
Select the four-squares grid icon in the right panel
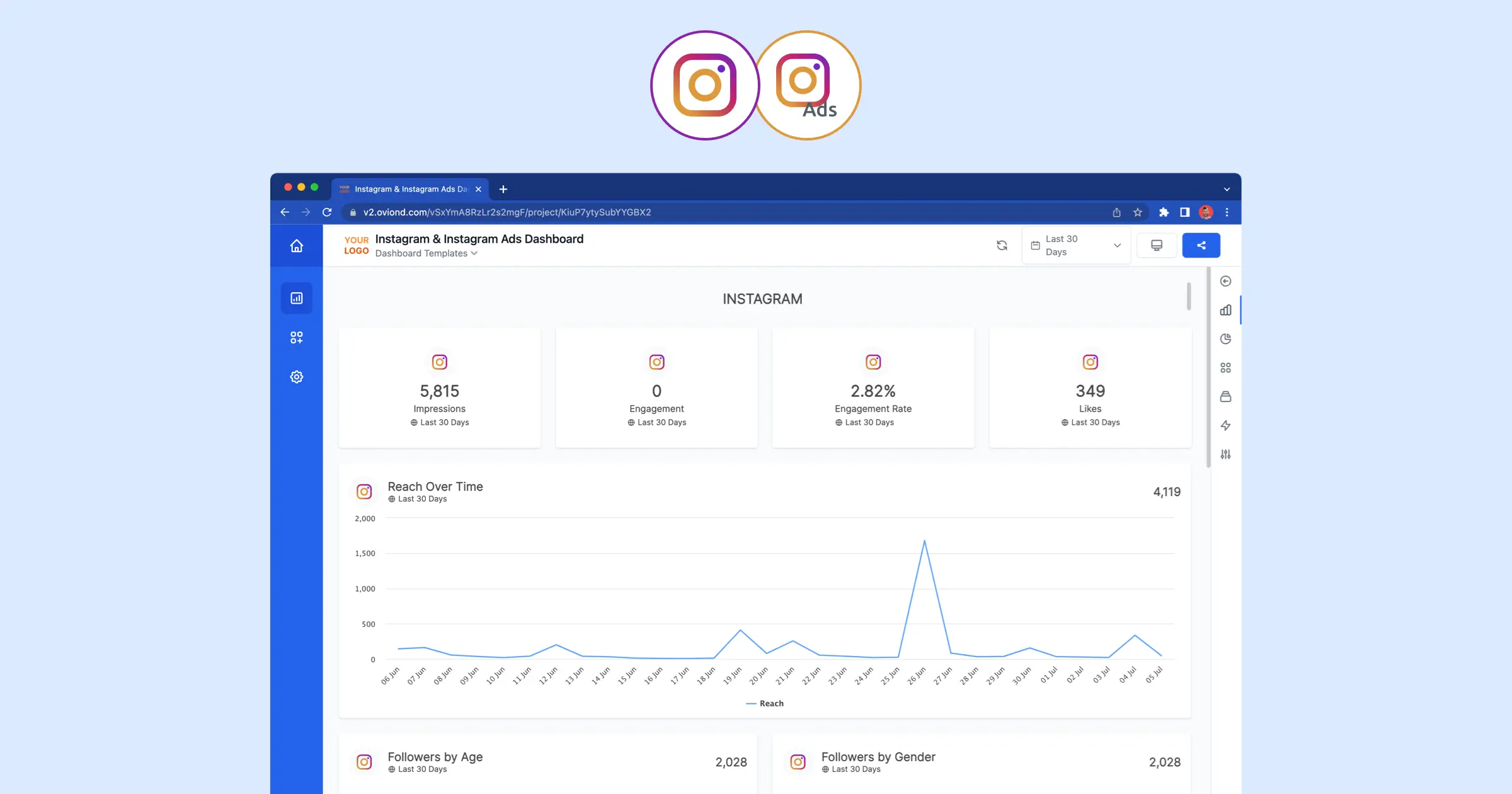[x=1225, y=367]
